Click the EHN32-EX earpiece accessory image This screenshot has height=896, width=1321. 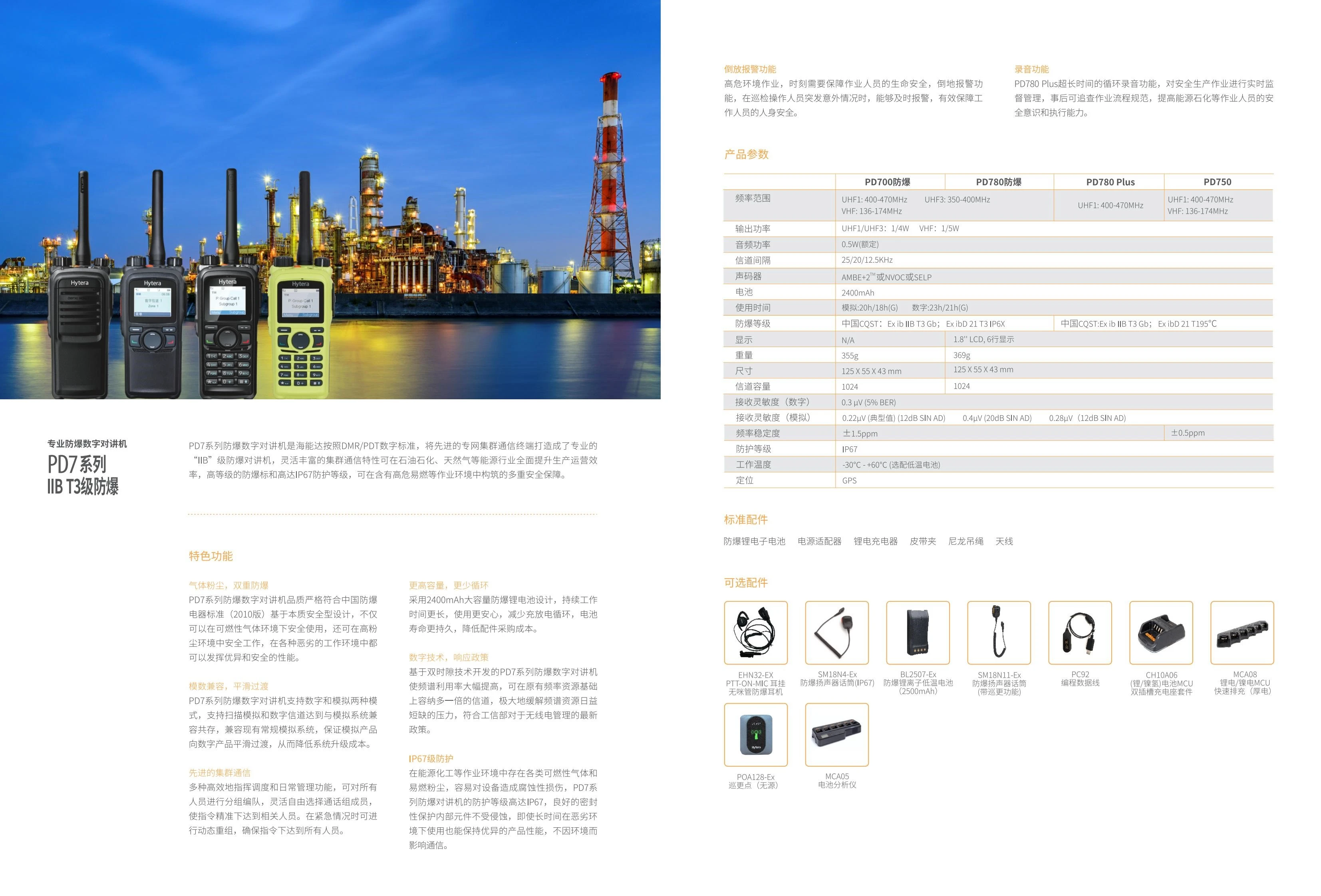755,632
